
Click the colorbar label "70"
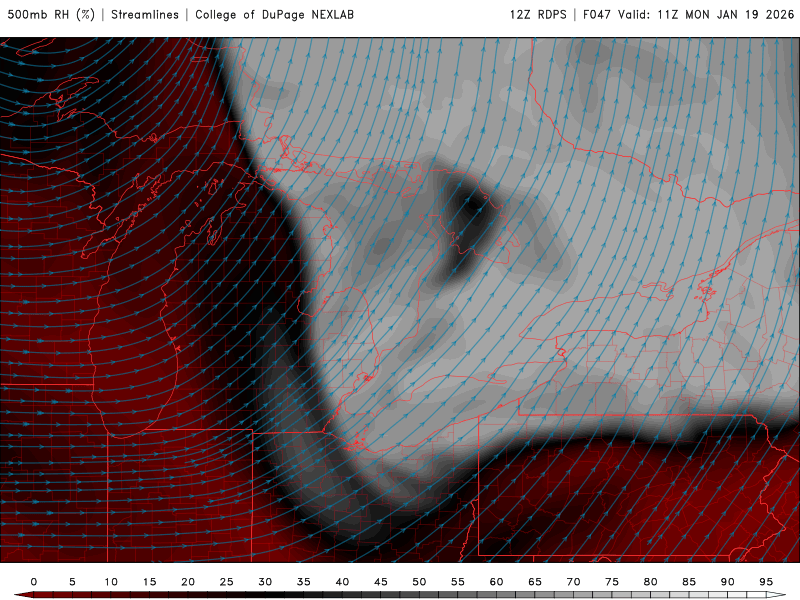click(x=573, y=582)
